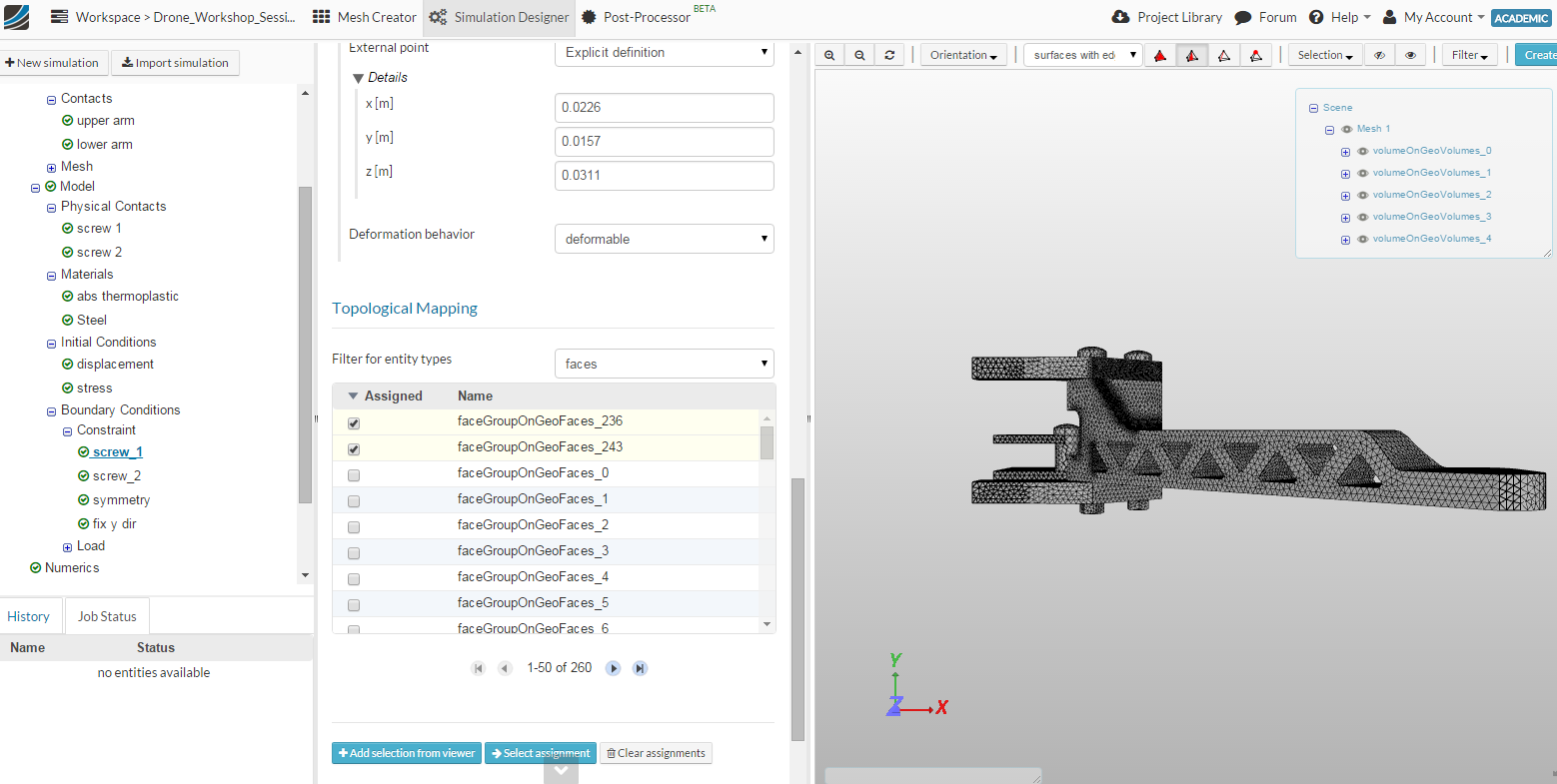The height and width of the screenshot is (784, 1557).
Task: Open the History tab
Action: pos(29,617)
